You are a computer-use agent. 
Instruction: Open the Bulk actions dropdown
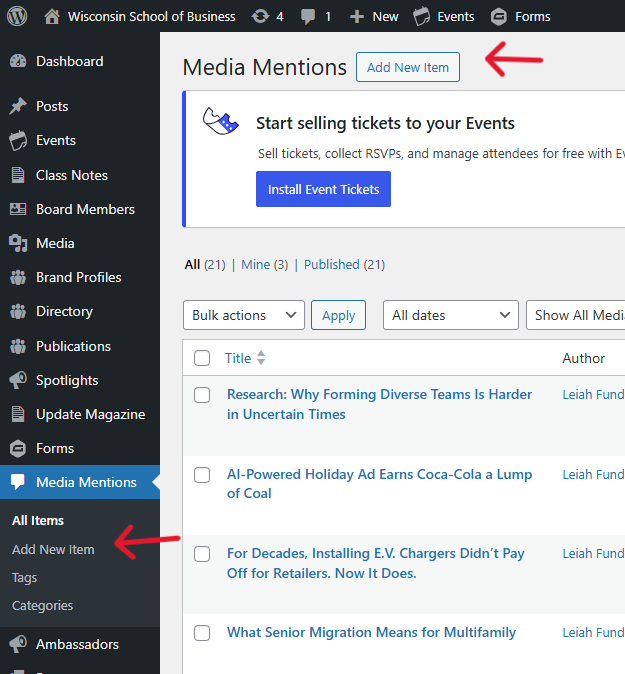[243, 315]
